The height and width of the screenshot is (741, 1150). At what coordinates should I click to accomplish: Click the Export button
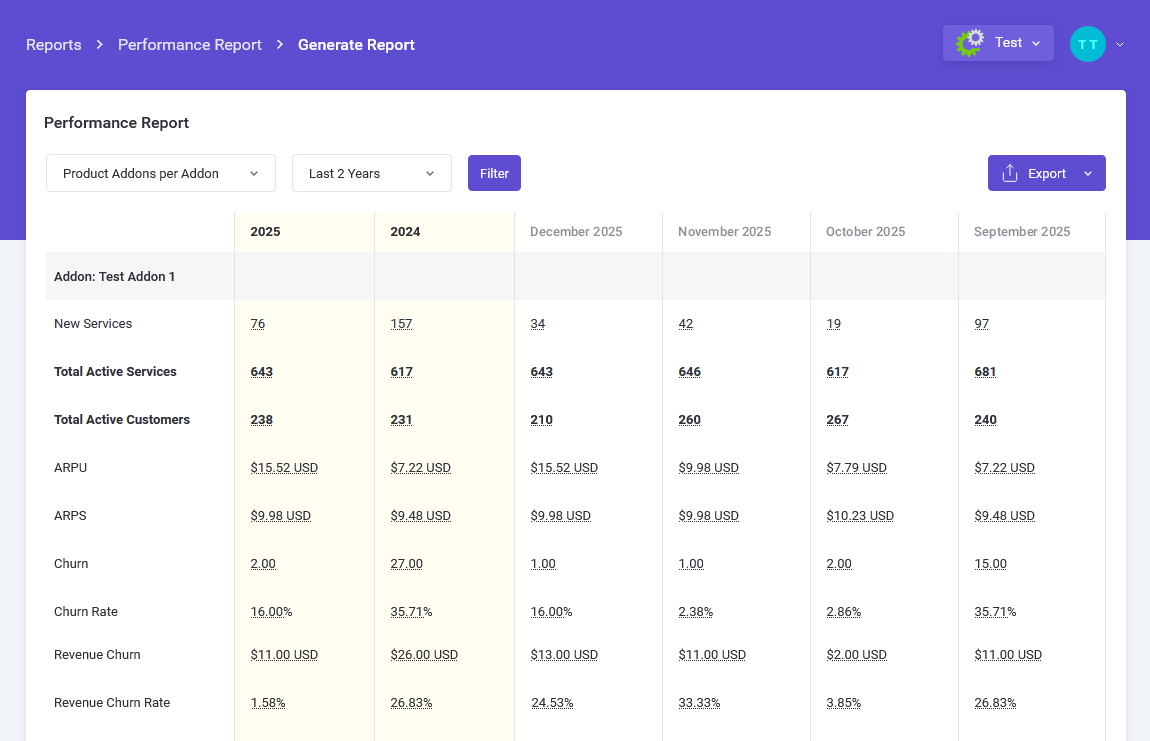[1047, 173]
